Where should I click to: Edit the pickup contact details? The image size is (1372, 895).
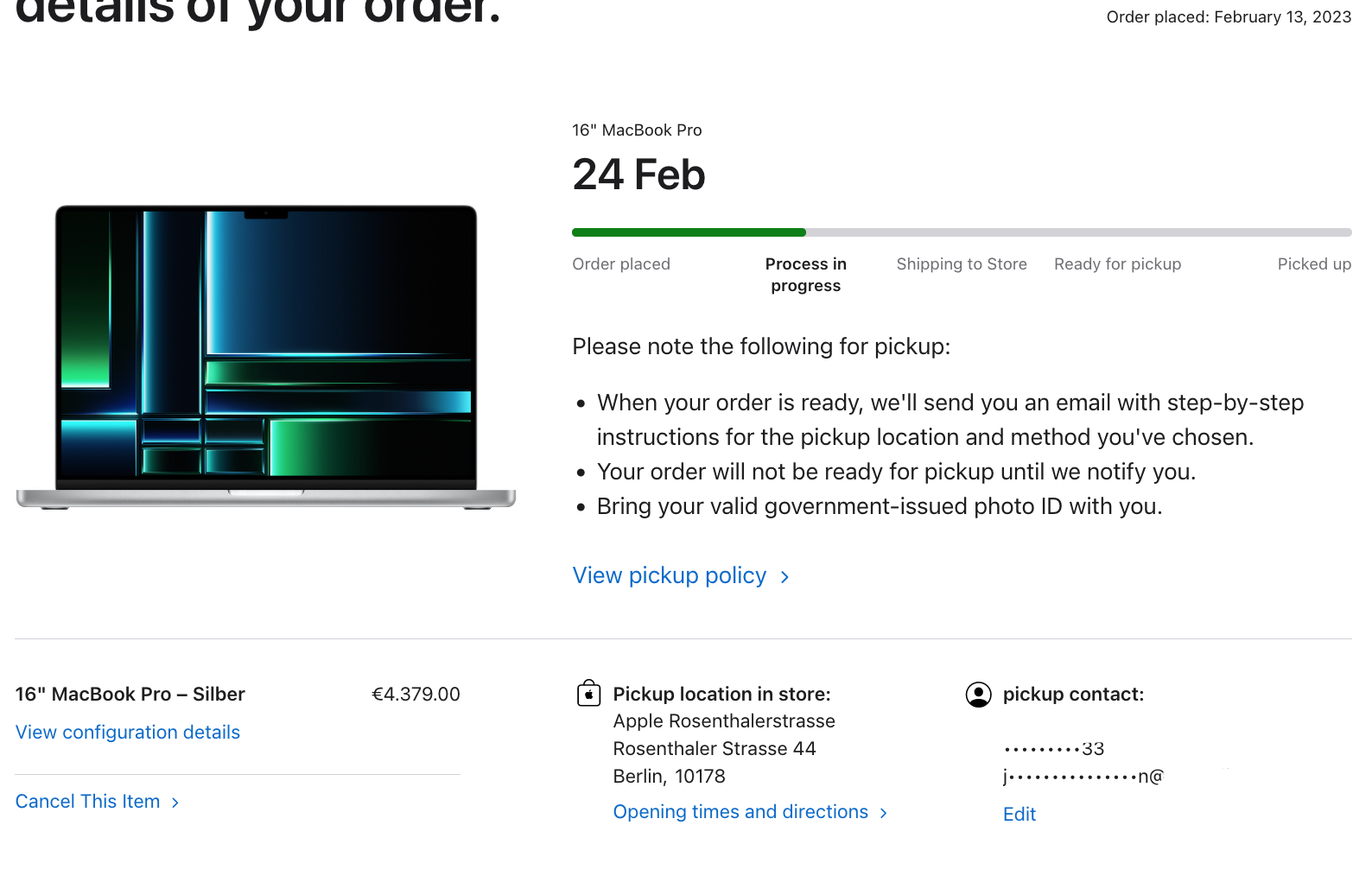point(1019,814)
